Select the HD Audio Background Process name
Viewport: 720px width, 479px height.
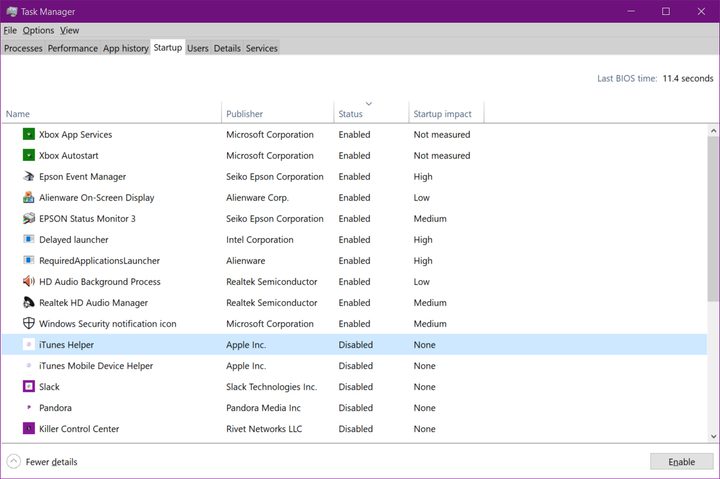pyautogui.click(x=100, y=282)
